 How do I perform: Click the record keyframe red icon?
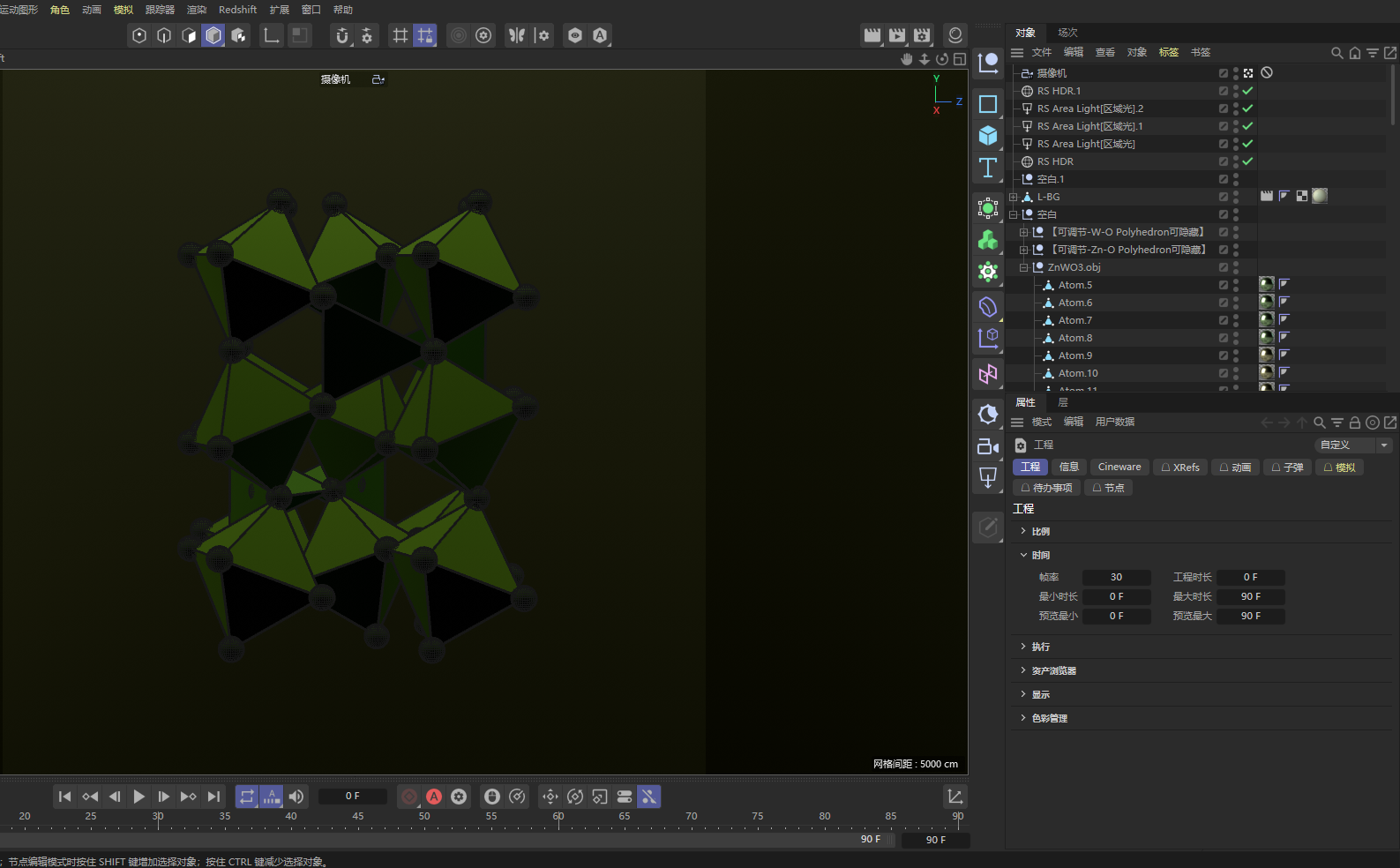tap(409, 797)
